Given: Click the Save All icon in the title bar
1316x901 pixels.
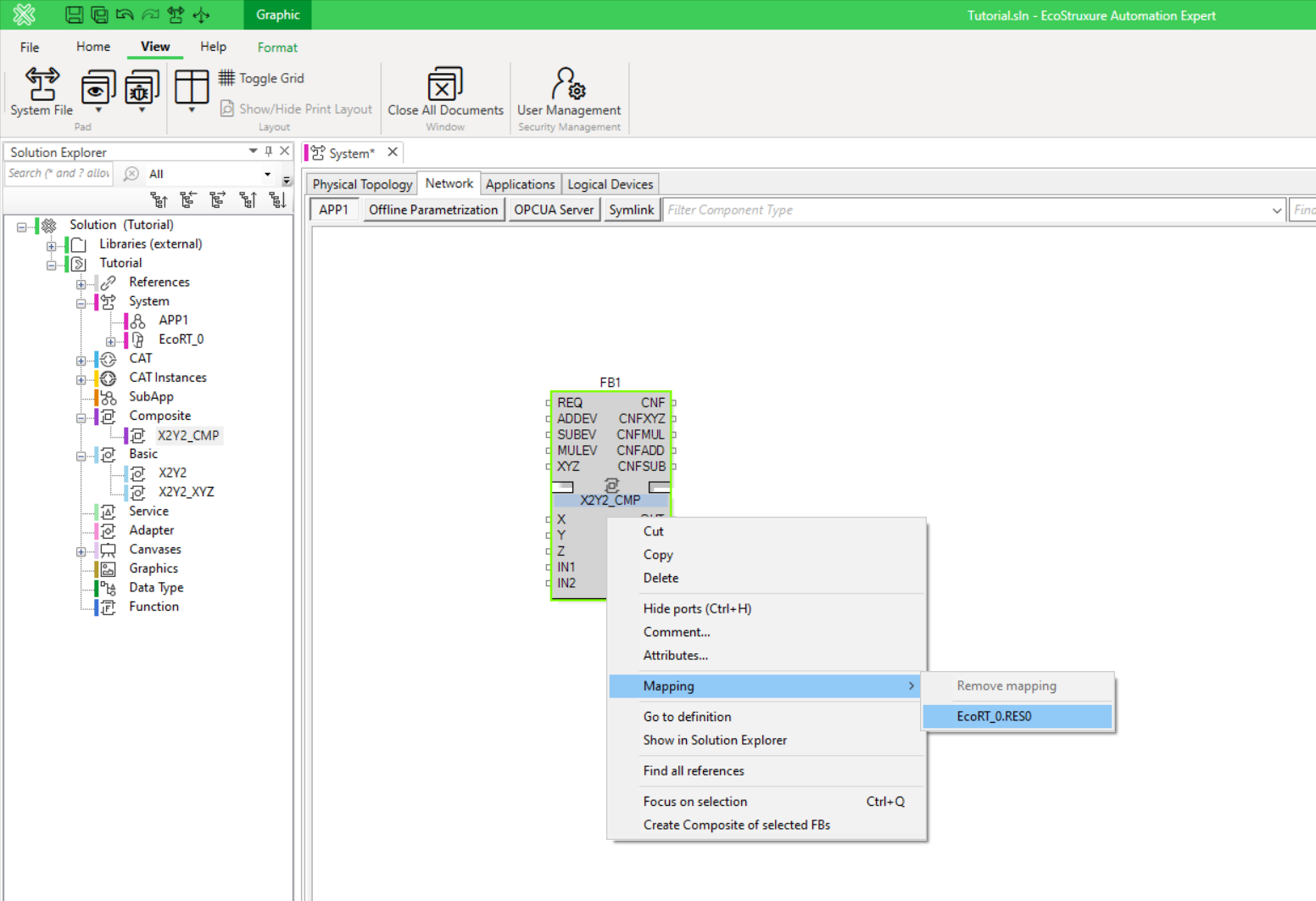Looking at the screenshot, I should [99, 14].
